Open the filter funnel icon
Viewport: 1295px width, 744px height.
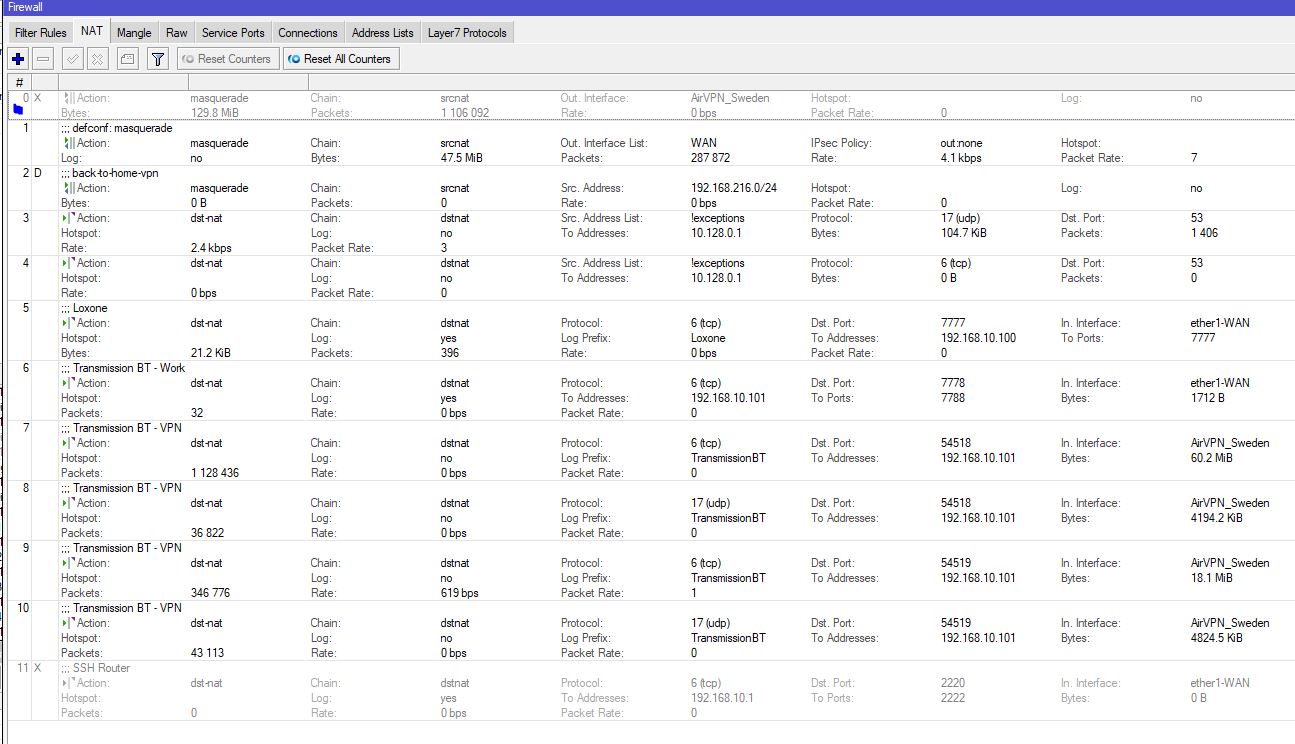click(158, 59)
